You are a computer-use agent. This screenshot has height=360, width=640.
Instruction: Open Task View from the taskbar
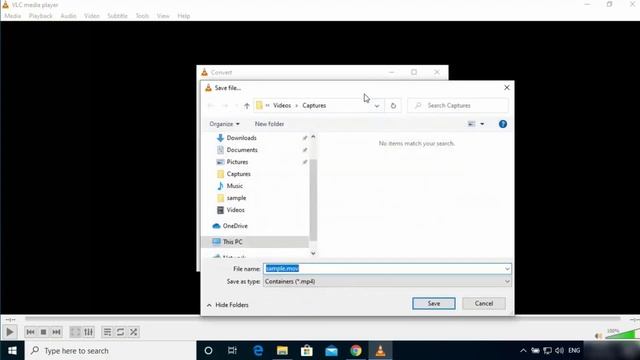pyautogui.click(x=233, y=351)
